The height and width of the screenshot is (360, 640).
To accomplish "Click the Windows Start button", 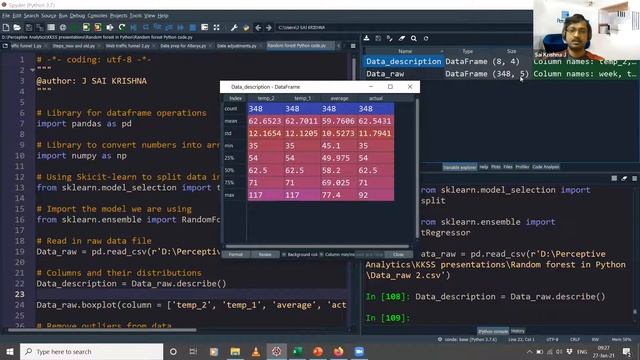I will [x=9, y=351].
